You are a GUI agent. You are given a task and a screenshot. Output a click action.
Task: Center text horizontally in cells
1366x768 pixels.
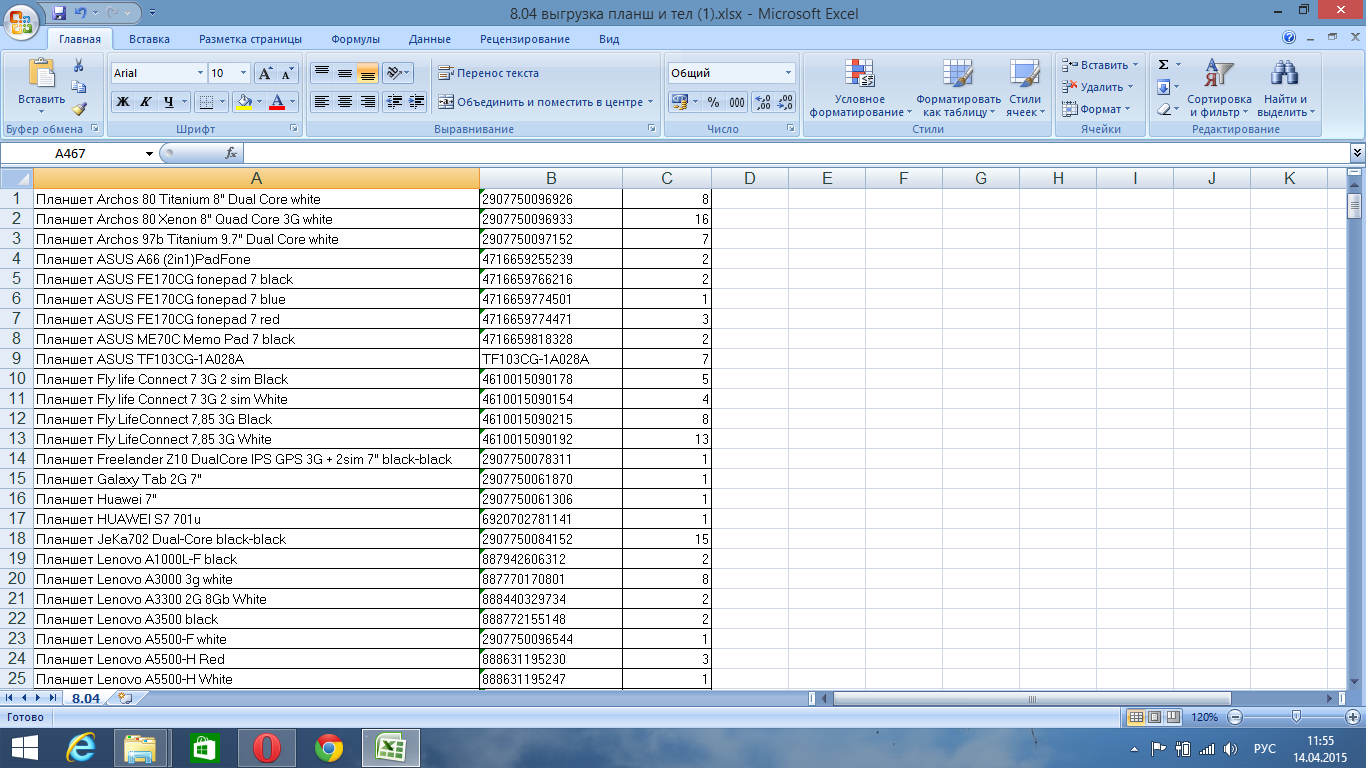click(345, 102)
